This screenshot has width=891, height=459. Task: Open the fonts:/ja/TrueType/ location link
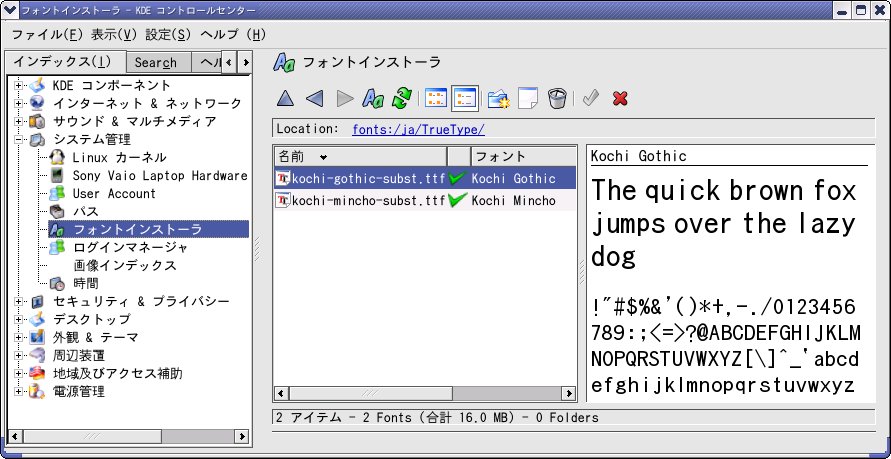418,129
